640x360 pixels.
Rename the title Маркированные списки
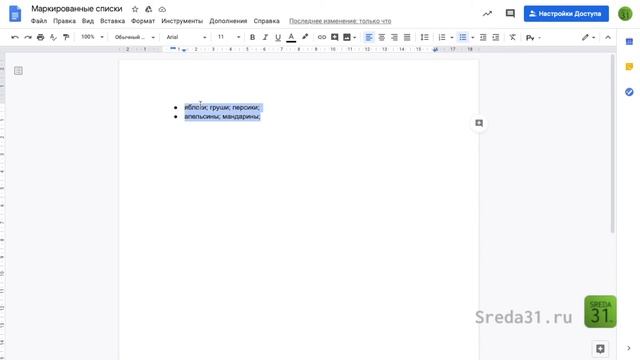point(77,9)
